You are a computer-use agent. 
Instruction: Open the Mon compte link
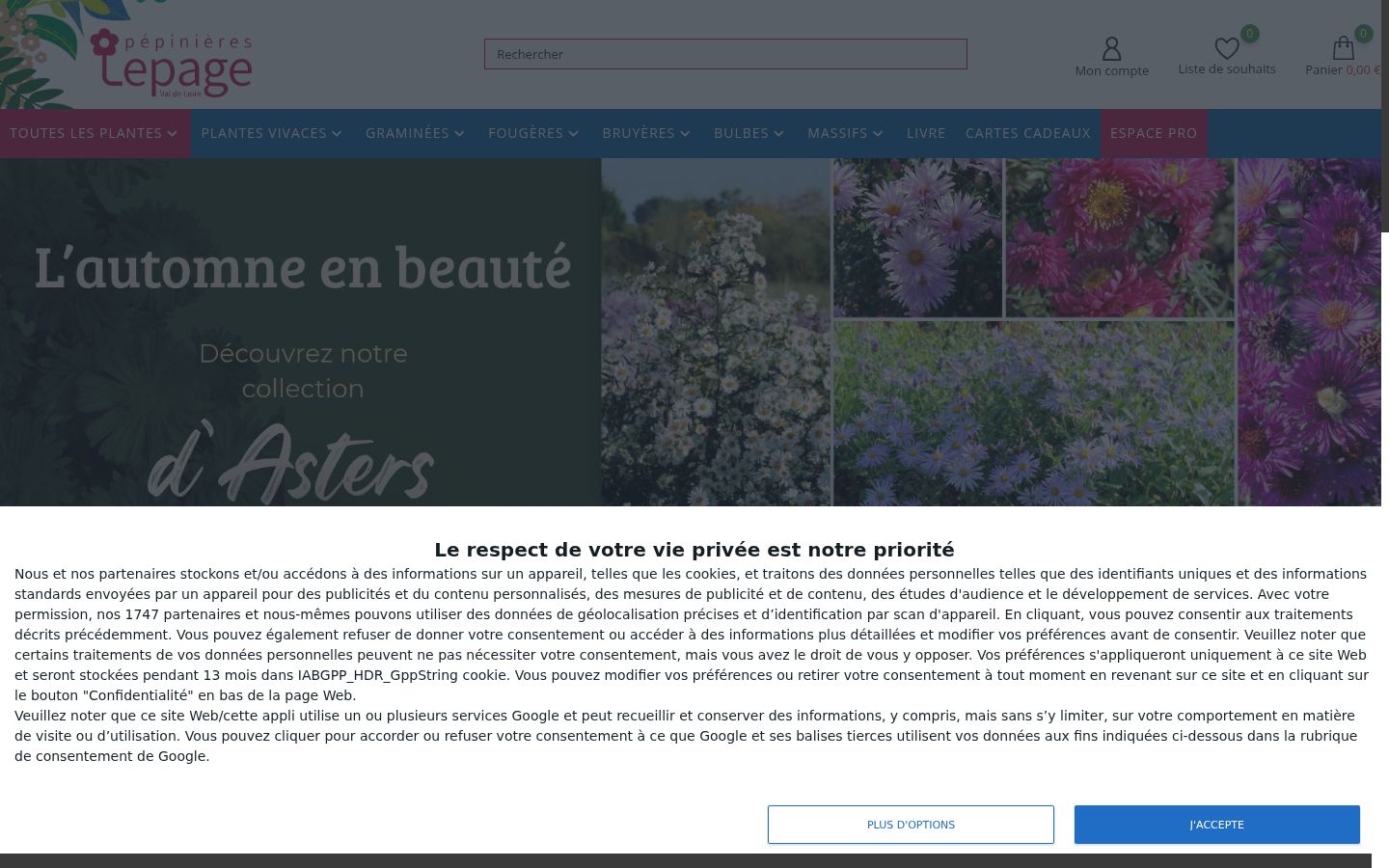tap(1112, 70)
